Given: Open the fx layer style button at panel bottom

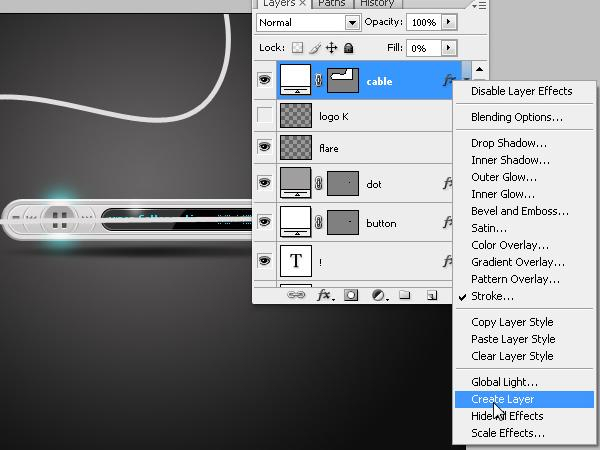Looking at the screenshot, I should click(x=326, y=295).
